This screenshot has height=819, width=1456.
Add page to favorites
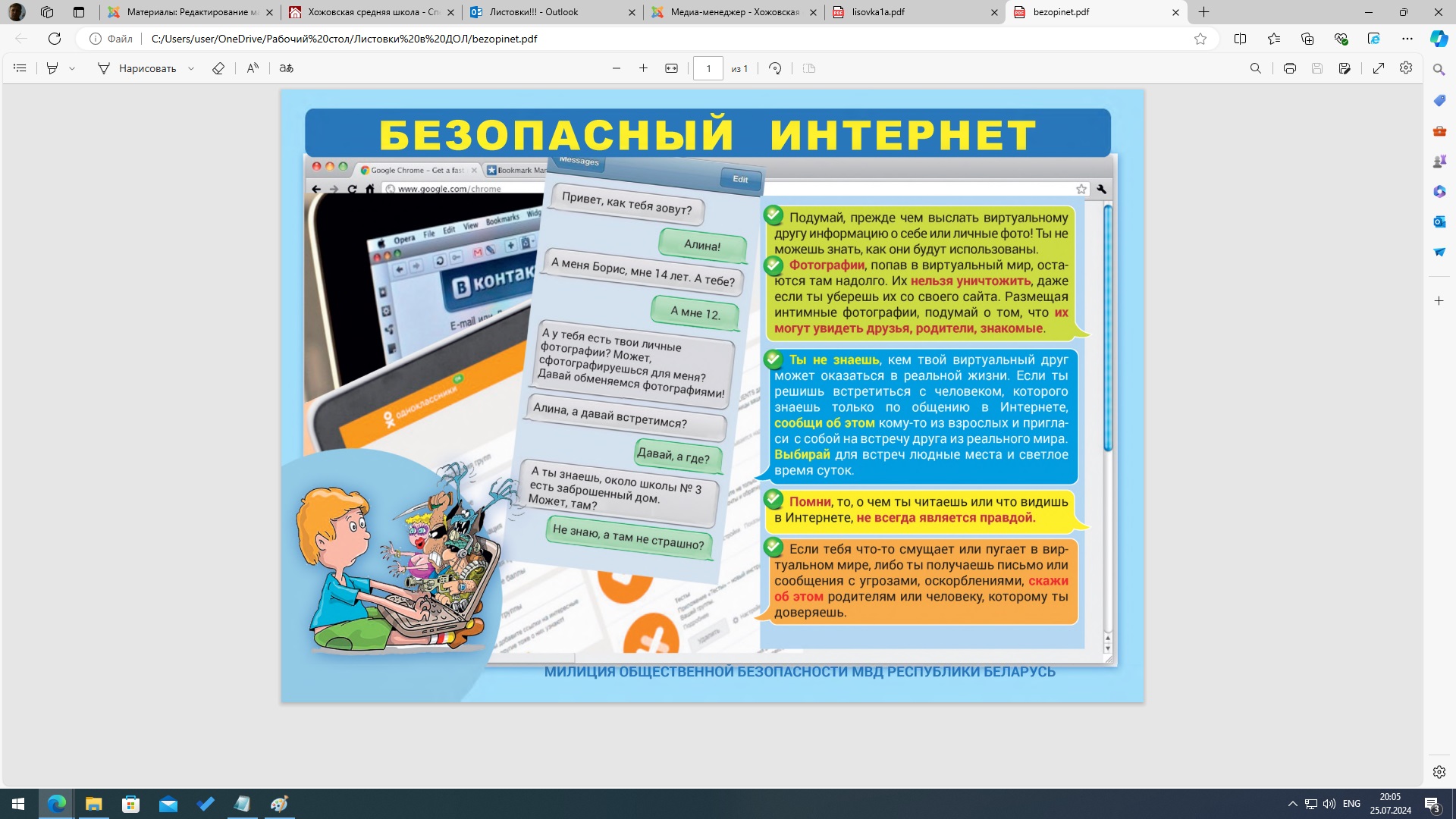(1200, 39)
